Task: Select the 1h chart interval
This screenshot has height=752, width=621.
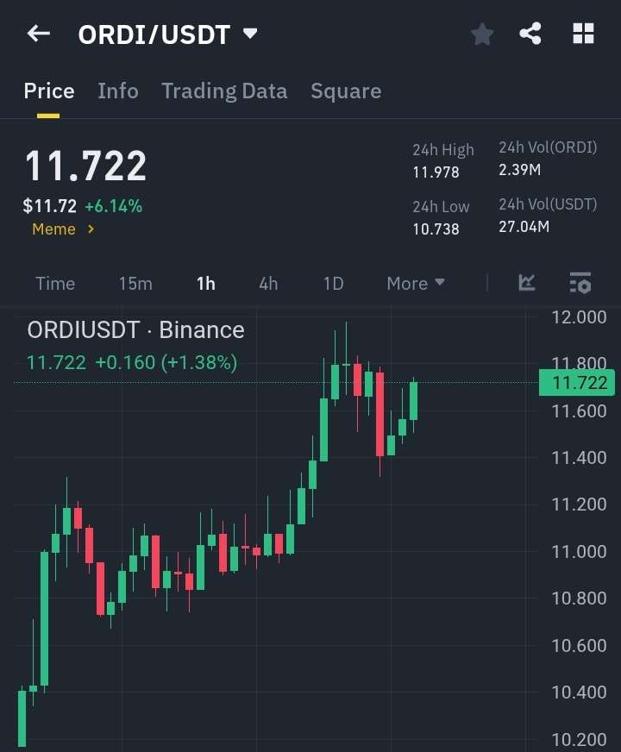Action: click(205, 283)
